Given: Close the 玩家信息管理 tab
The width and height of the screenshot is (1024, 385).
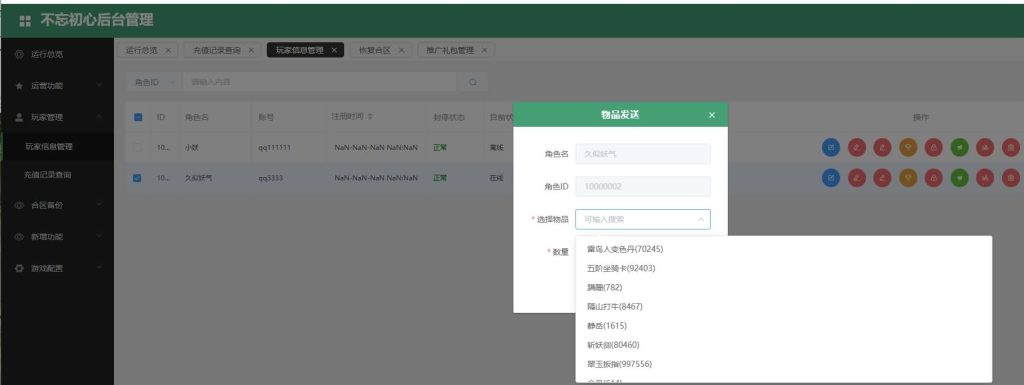Looking at the screenshot, I should [334, 50].
